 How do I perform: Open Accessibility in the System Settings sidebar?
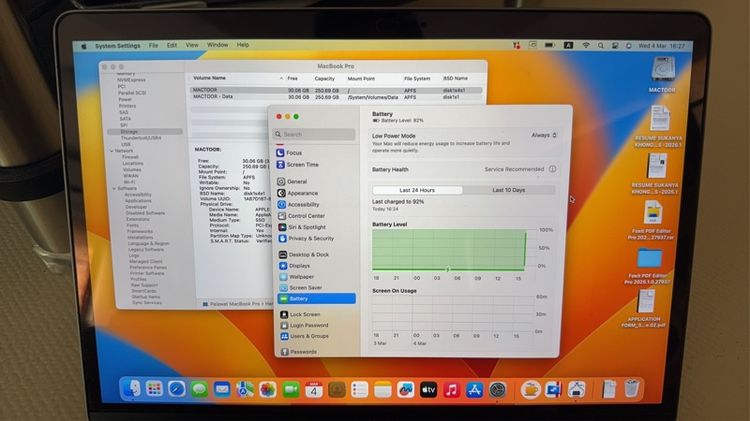(298, 204)
